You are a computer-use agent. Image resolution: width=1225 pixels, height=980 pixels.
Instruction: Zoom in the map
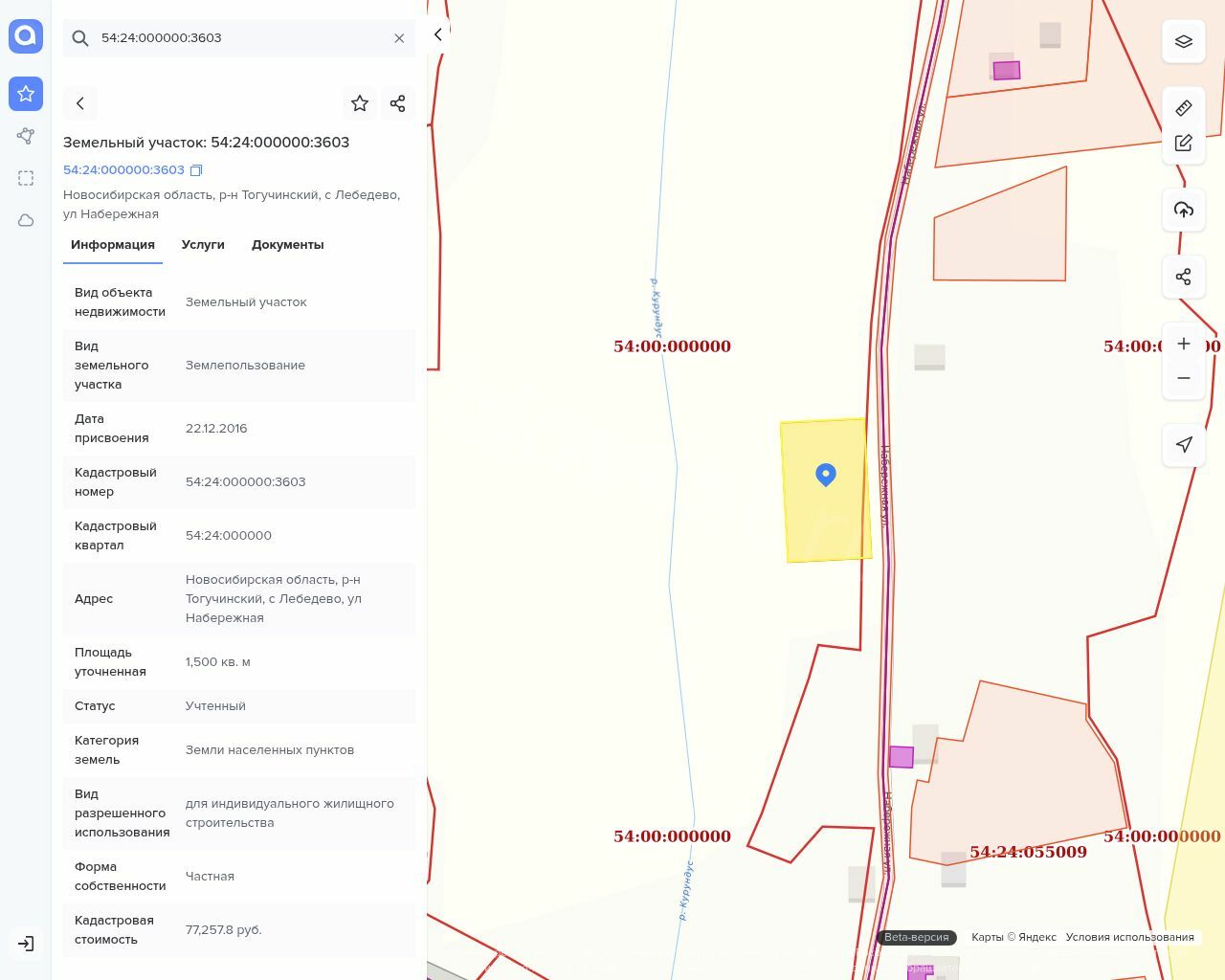[x=1183, y=344]
